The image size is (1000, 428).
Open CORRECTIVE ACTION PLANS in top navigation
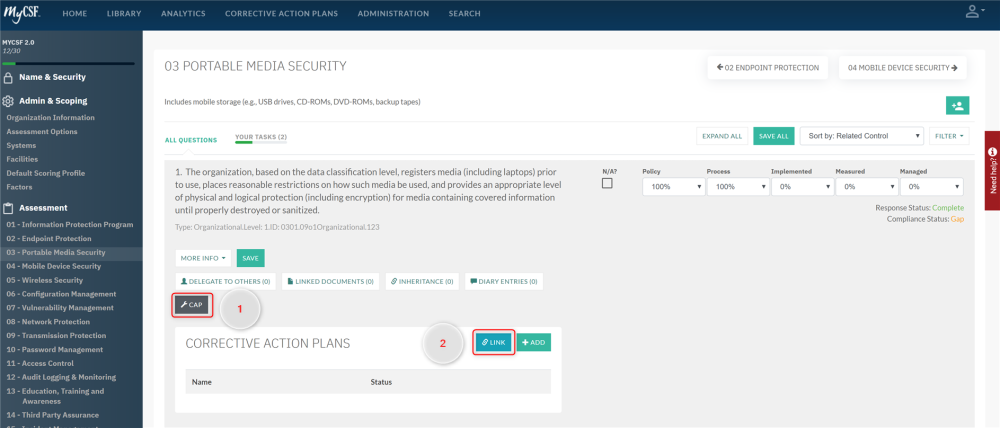(281, 13)
